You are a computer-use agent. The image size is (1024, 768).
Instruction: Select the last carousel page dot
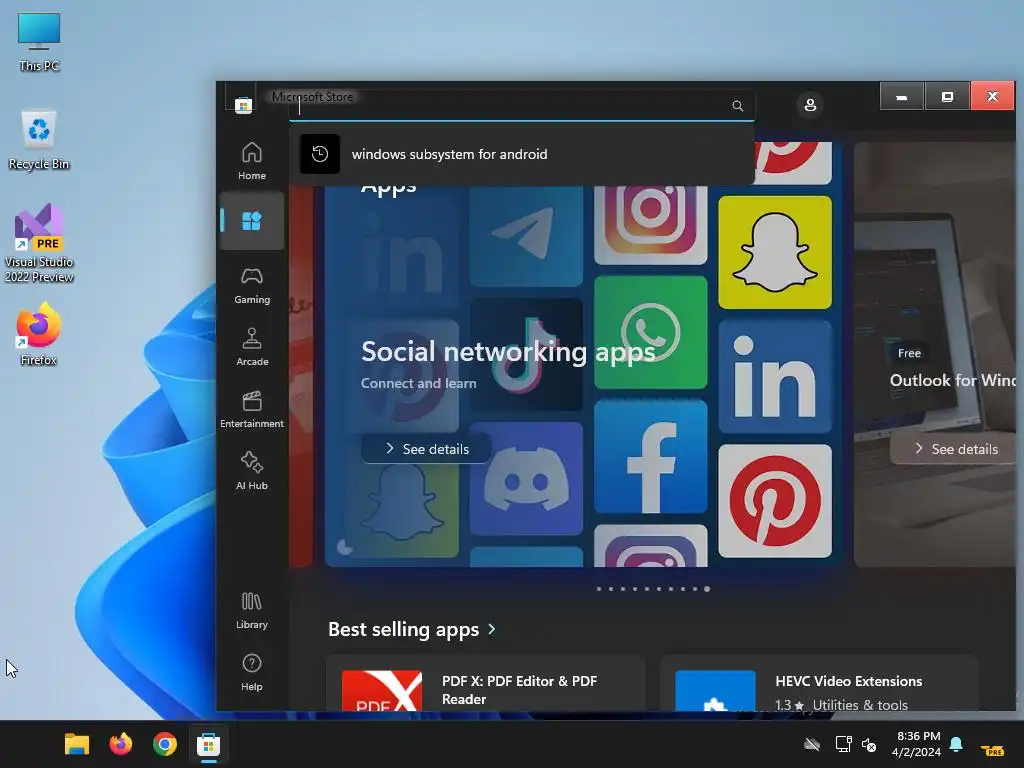point(707,589)
